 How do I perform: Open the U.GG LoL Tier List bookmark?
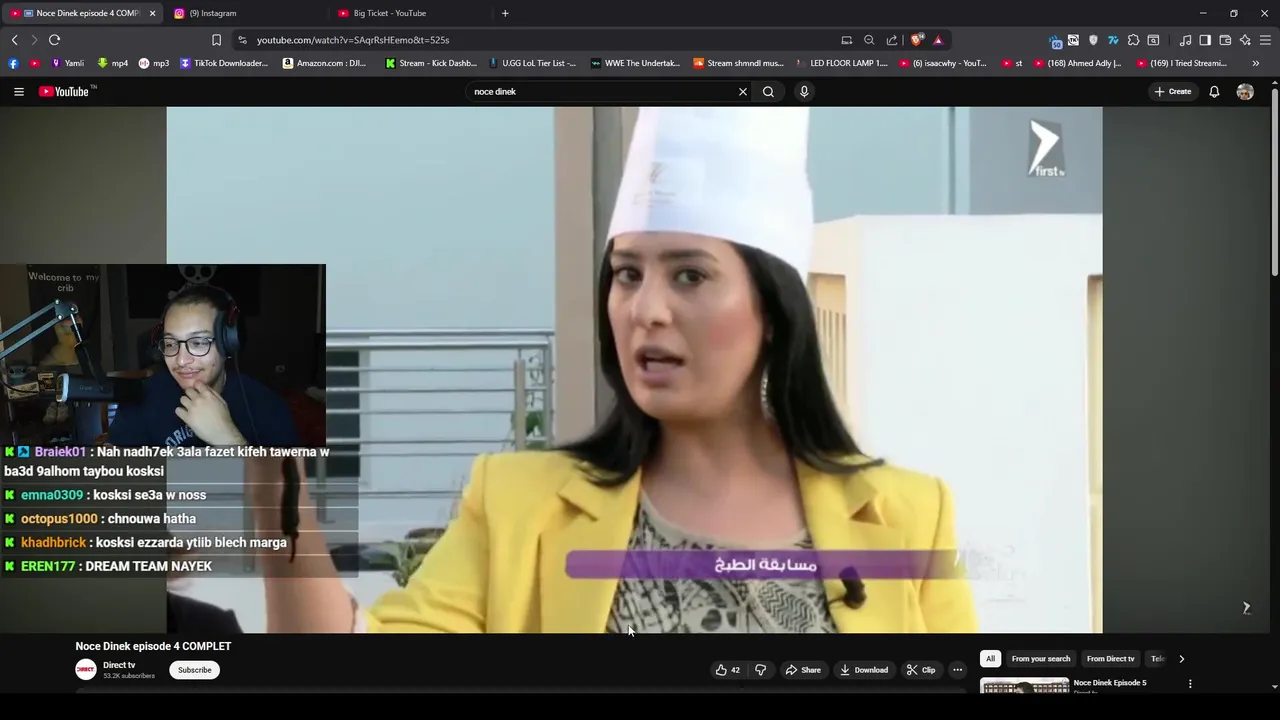click(532, 63)
